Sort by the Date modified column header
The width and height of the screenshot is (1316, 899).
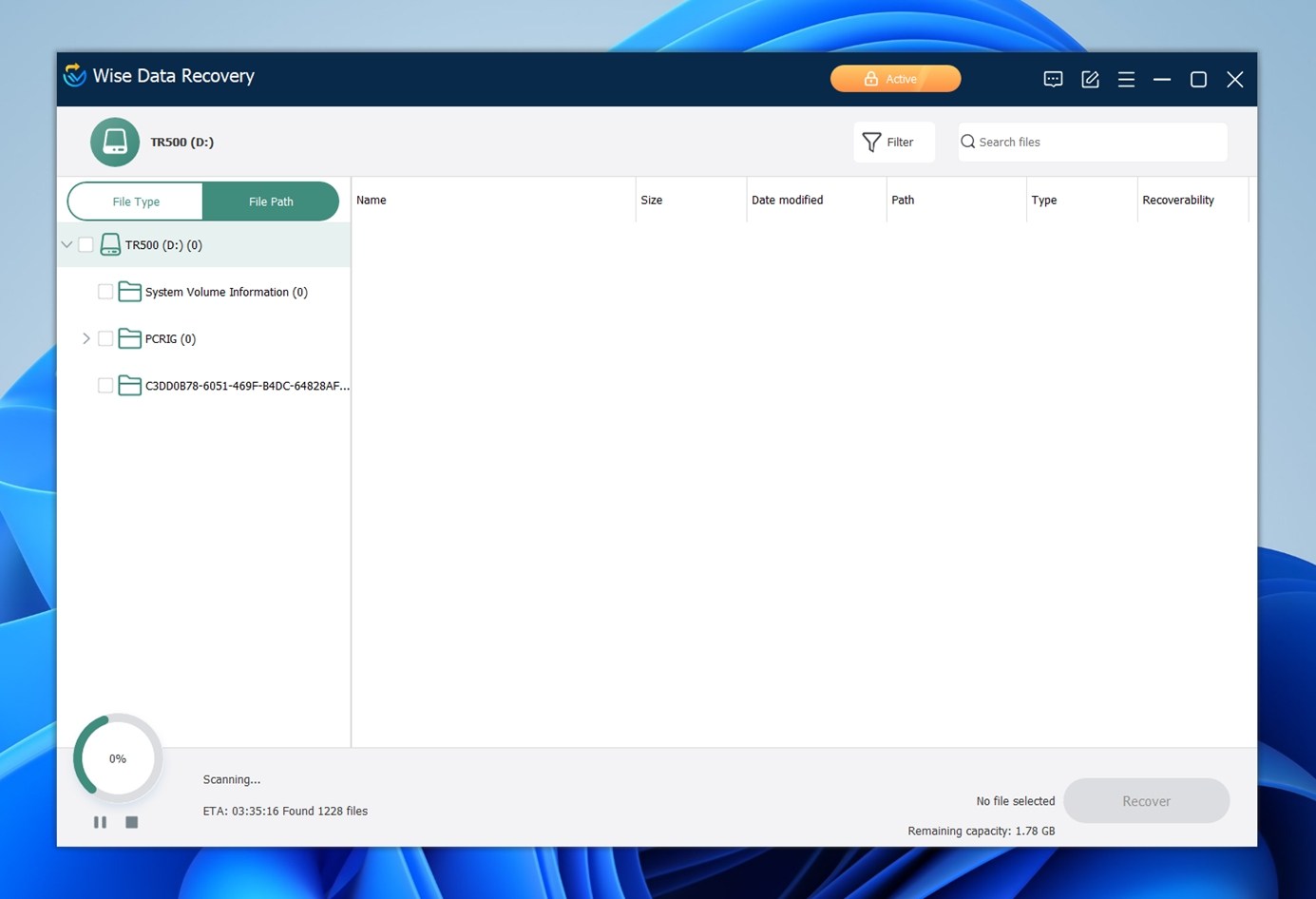click(816, 200)
